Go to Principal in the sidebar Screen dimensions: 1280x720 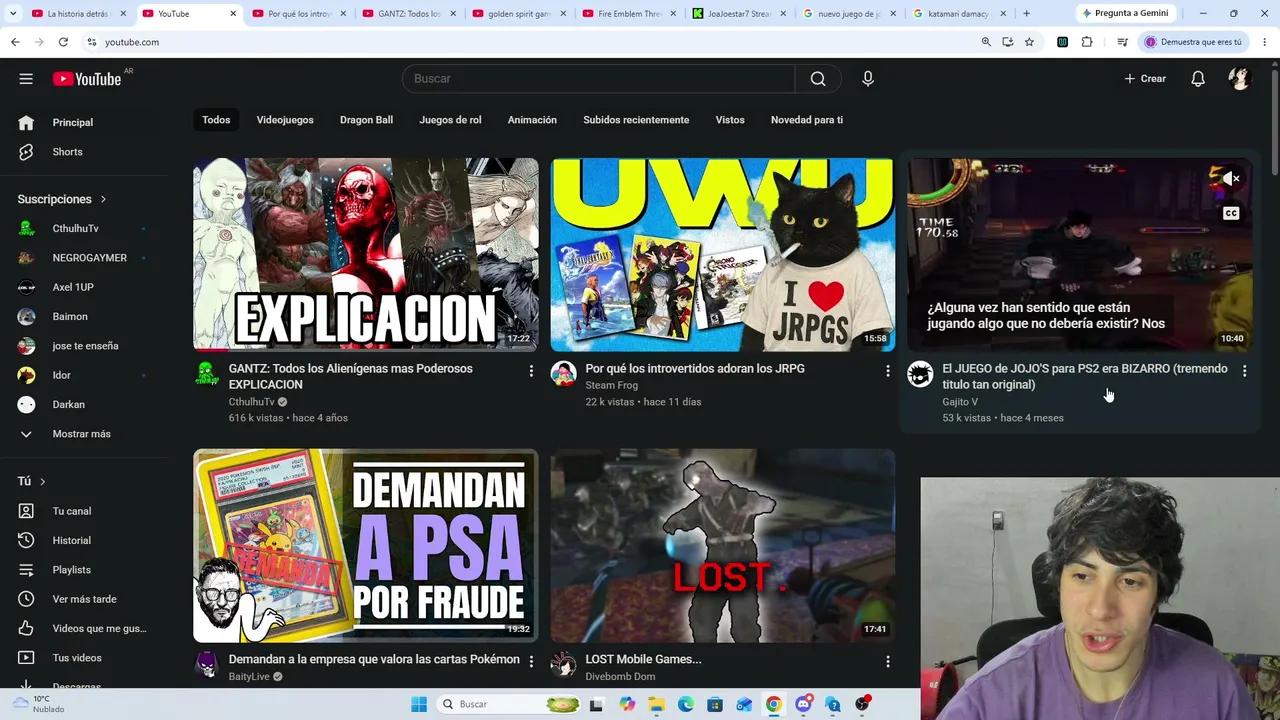pyautogui.click(x=82, y=122)
